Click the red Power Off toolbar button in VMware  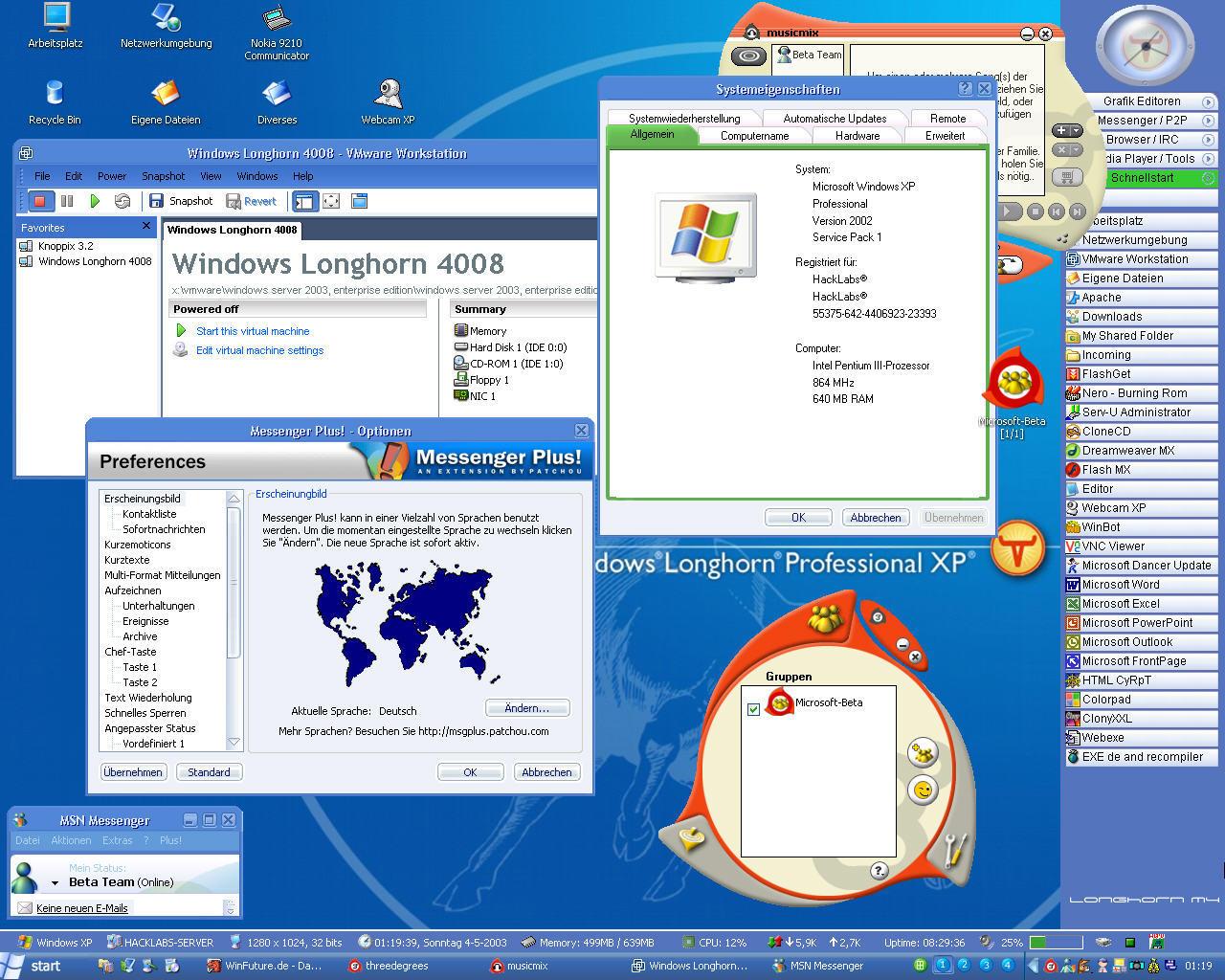[x=39, y=201]
